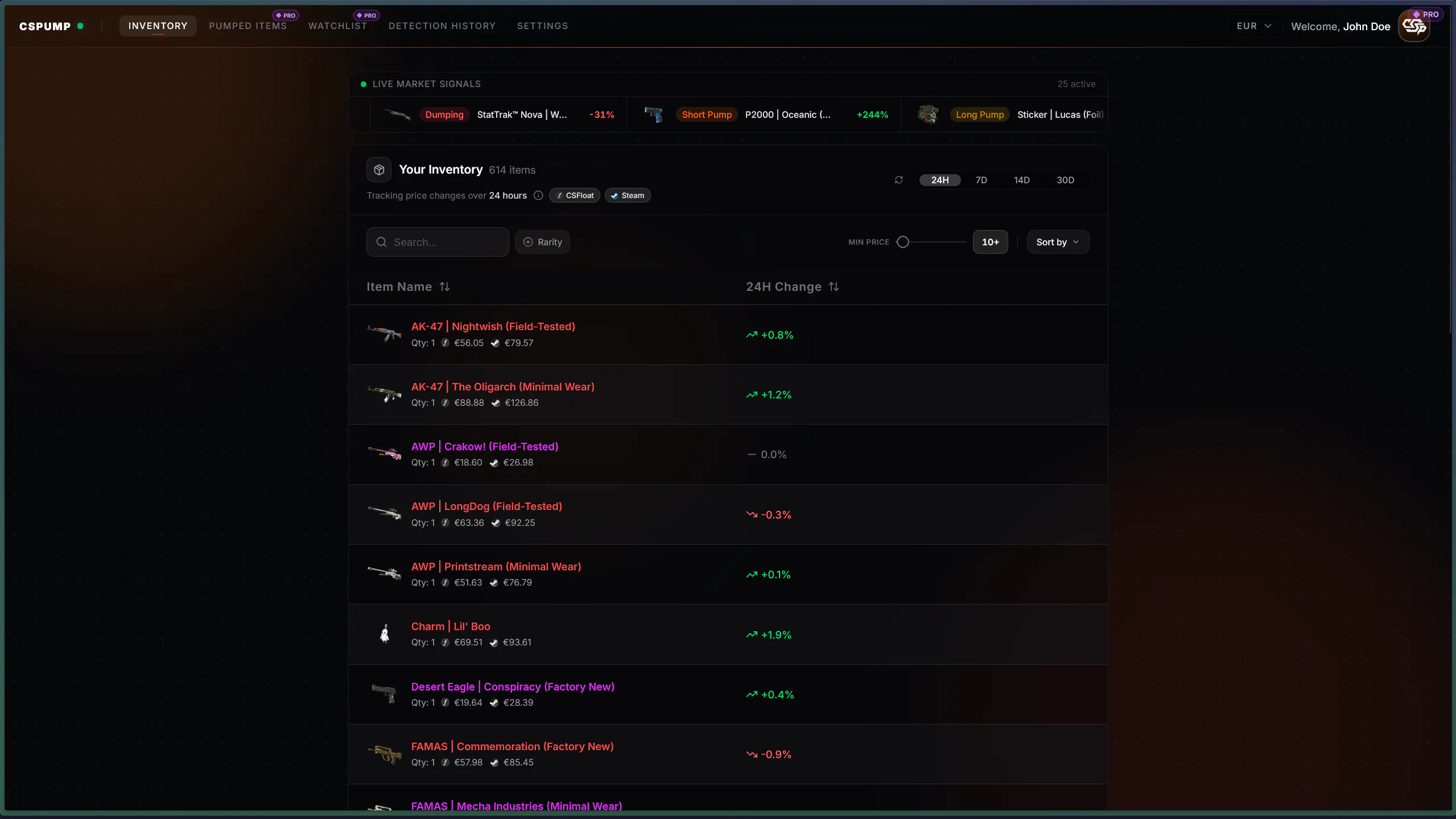Open AWP Crakow! (Field-Tested)

click(485, 447)
